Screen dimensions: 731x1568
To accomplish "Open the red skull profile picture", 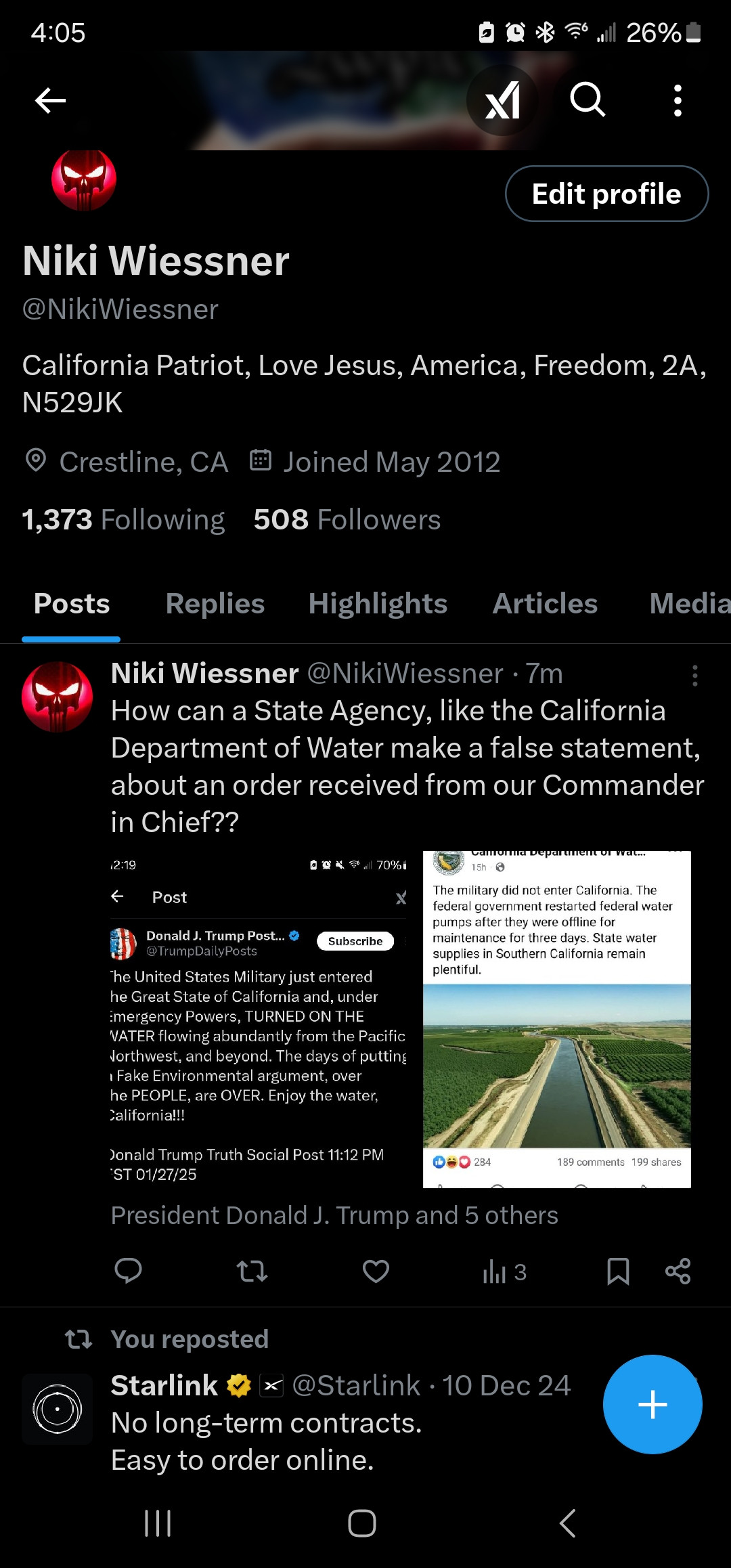I will click(x=84, y=179).
